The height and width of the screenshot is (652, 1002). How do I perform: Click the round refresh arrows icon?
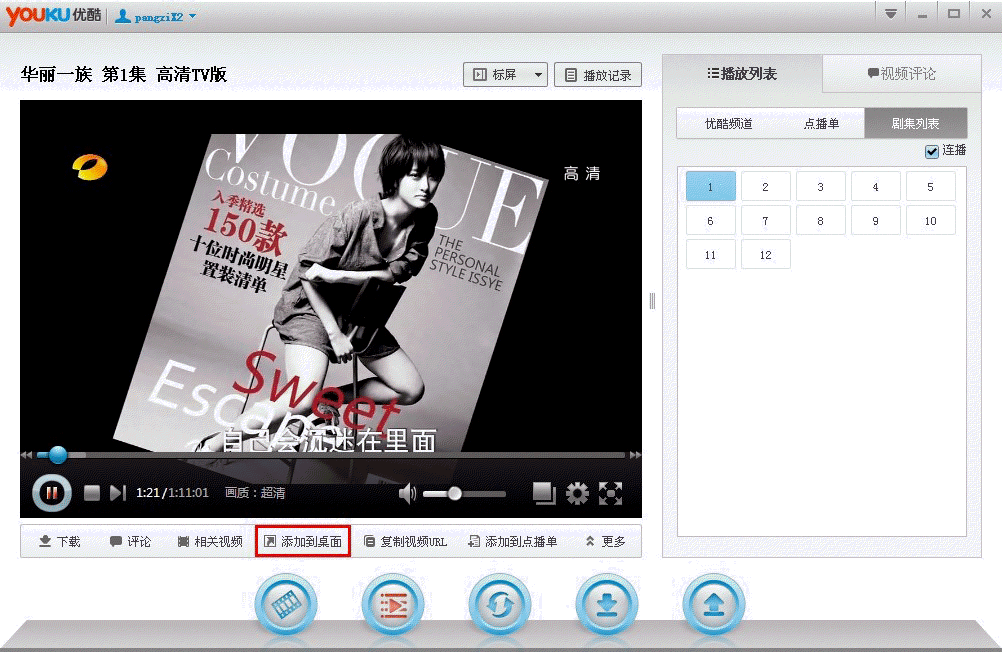pyautogui.click(x=499, y=605)
